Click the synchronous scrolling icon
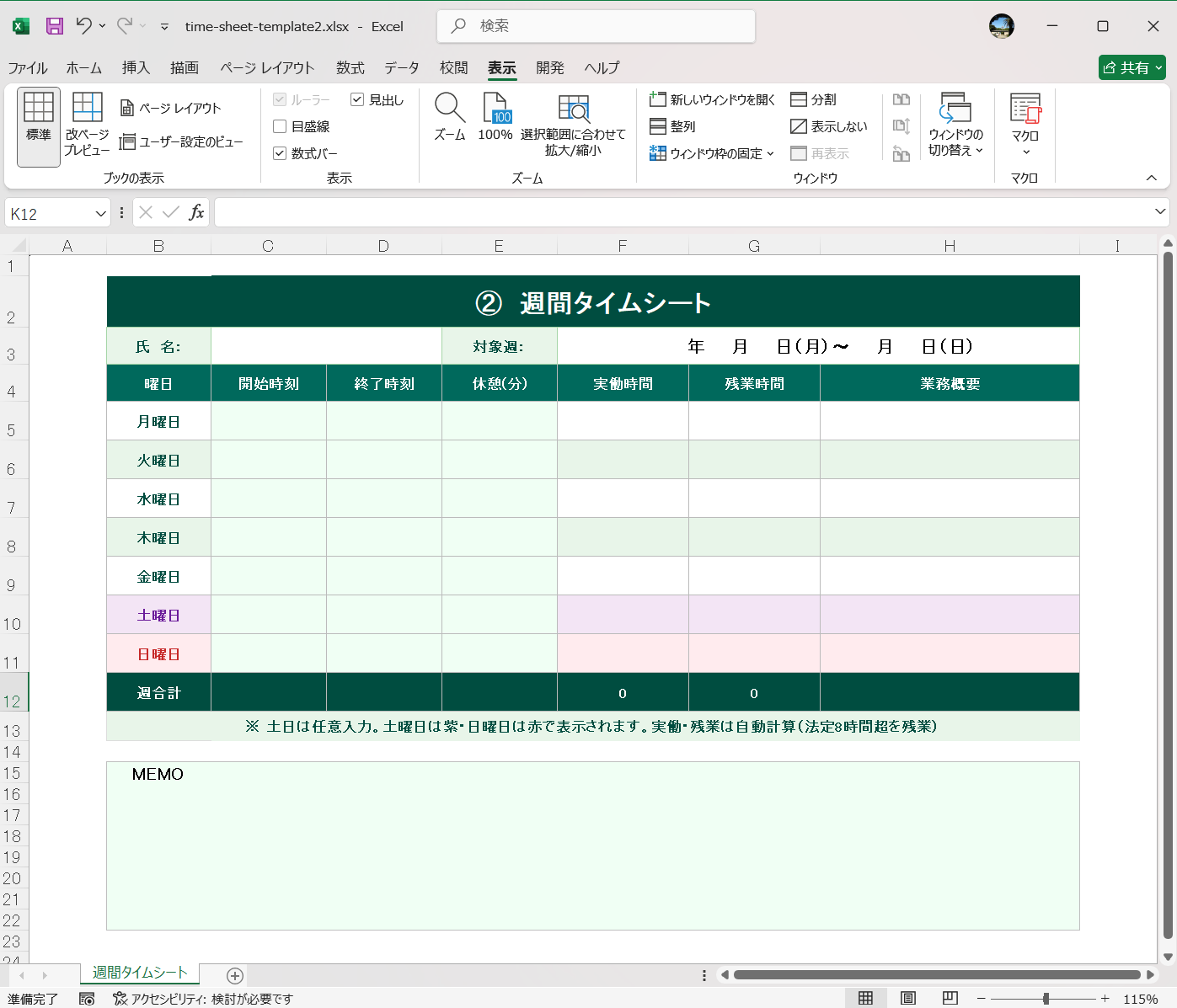Viewport: 1177px width, 1008px height. point(901,126)
